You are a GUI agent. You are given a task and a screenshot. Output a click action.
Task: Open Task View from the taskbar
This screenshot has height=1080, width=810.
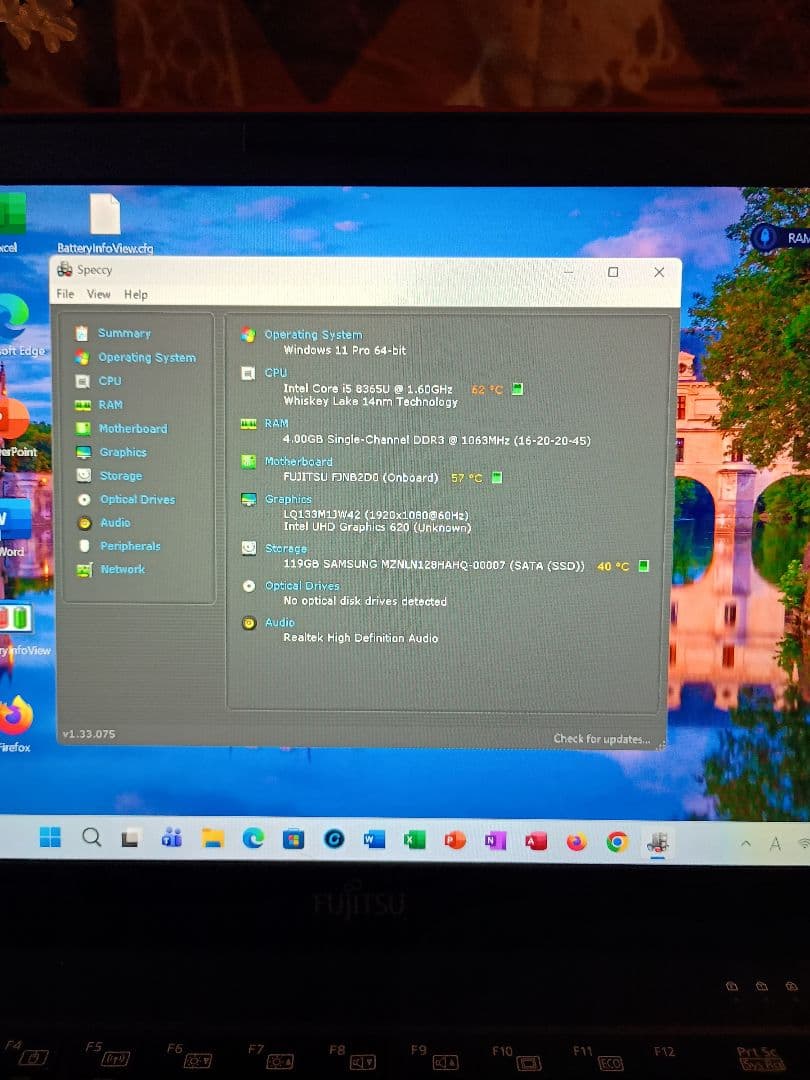coord(130,838)
